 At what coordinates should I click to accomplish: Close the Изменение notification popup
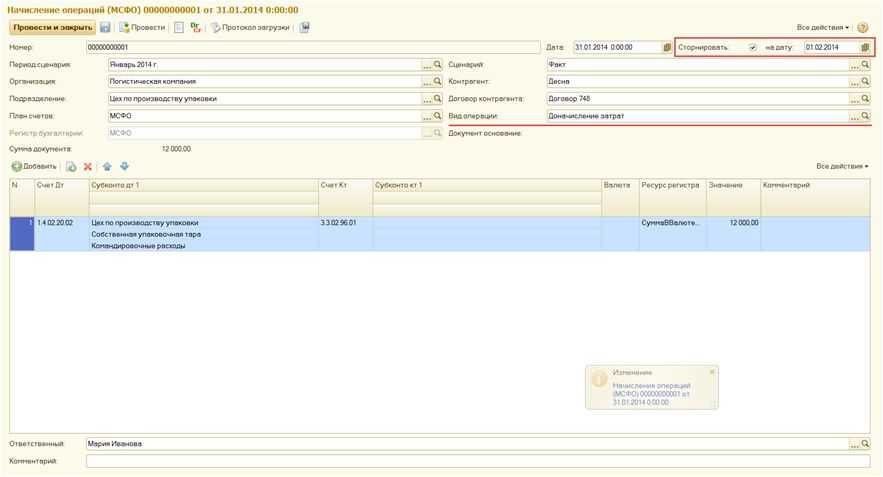tap(712, 372)
